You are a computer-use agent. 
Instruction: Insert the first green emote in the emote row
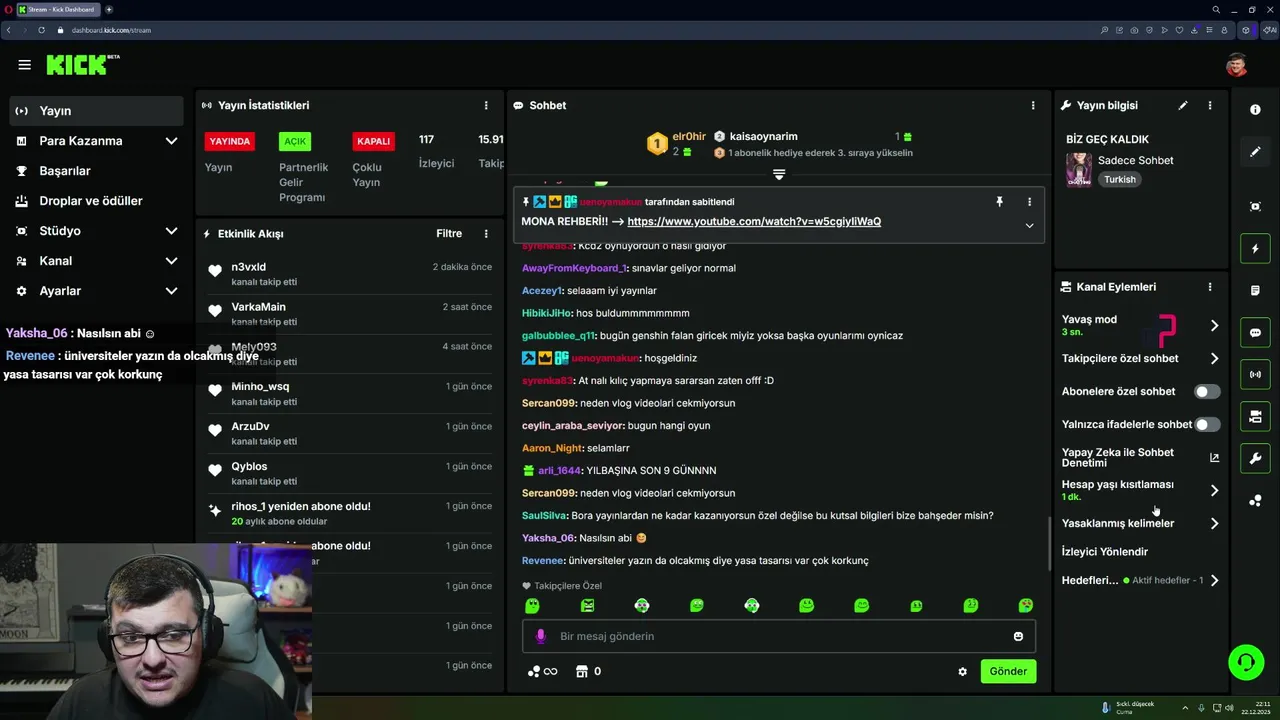point(532,606)
